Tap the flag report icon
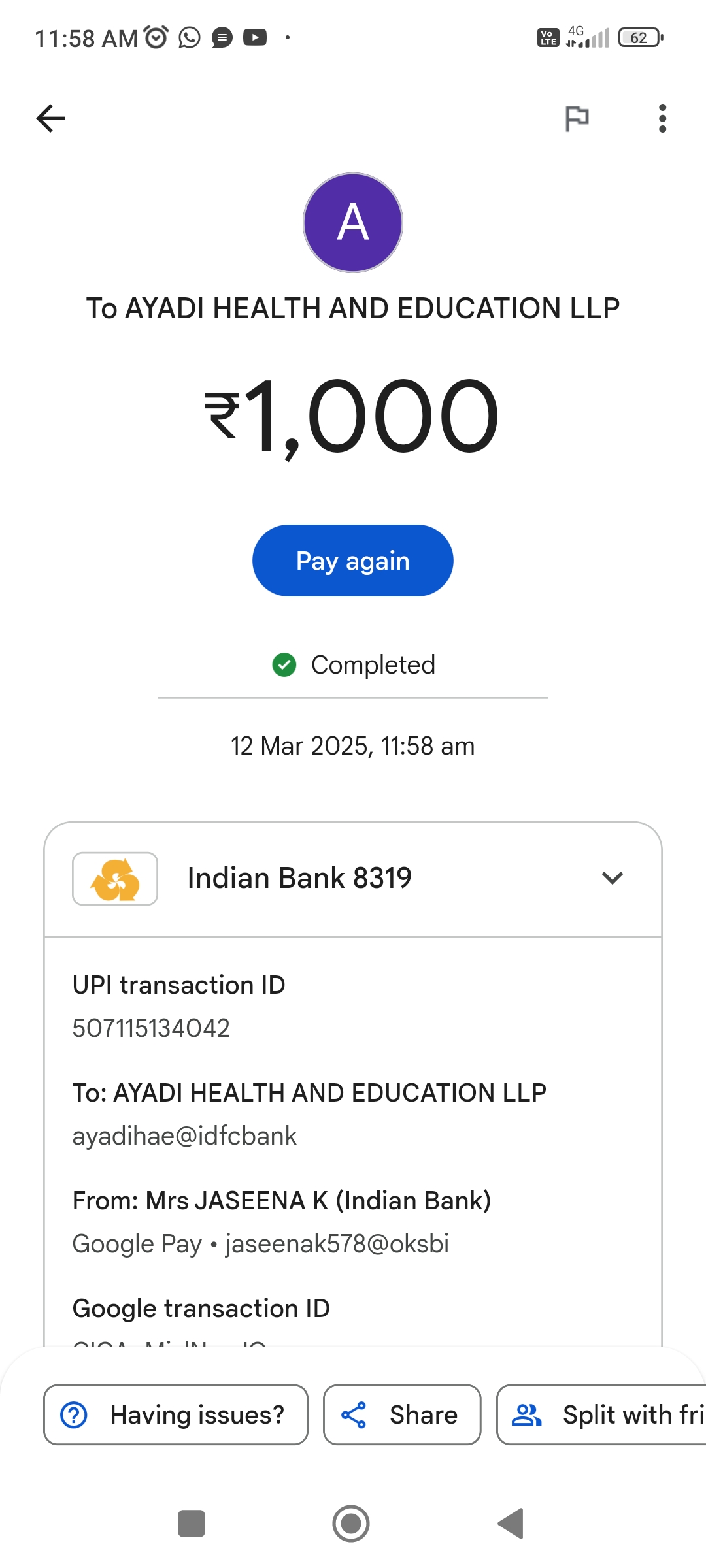706x1568 pixels. 577,118
